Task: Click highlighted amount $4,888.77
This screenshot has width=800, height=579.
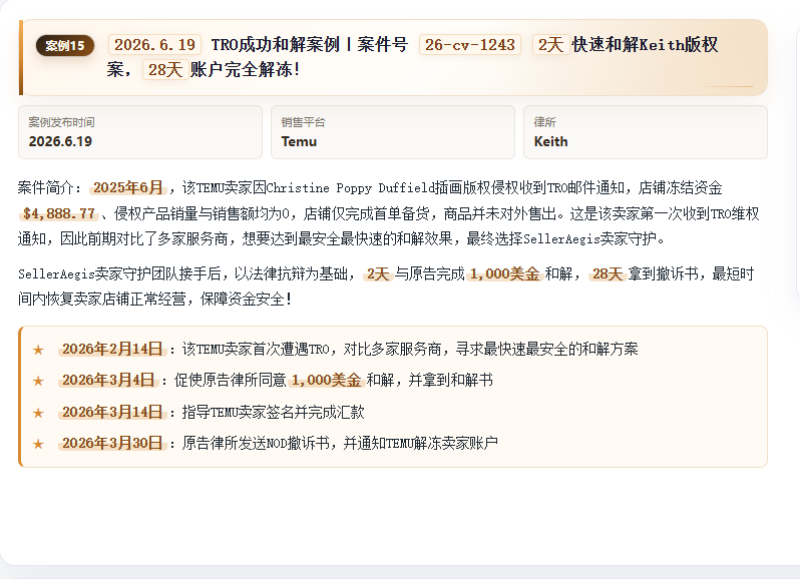Action: click(59, 213)
